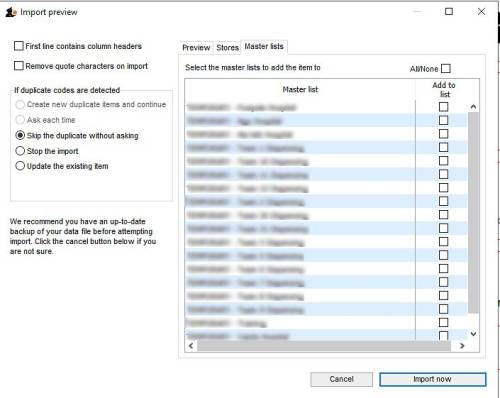Screen dimensions: 500x398
Task: Click the Import preview app icon
Action: click(x=11, y=12)
